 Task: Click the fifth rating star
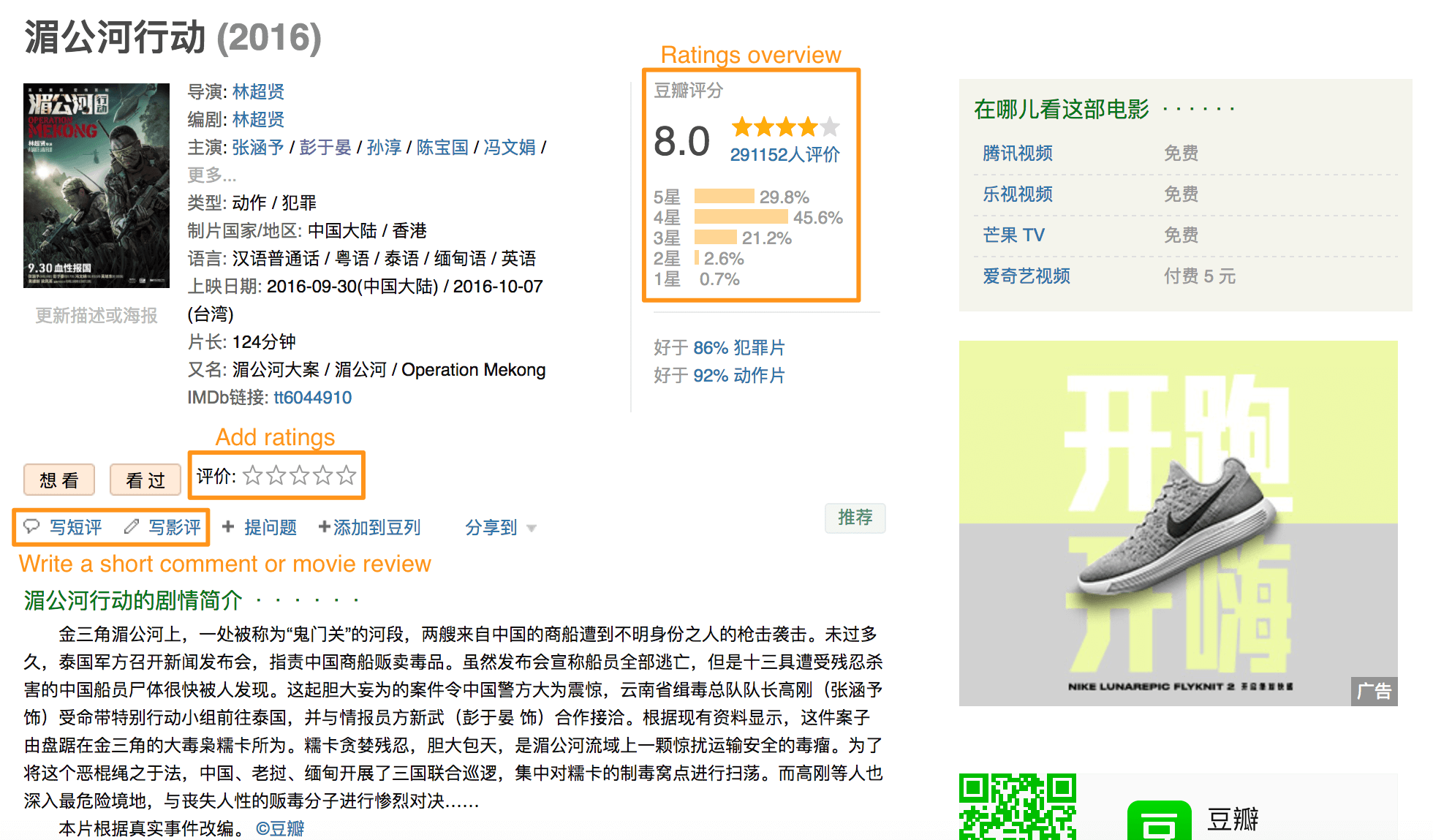click(347, 476)
